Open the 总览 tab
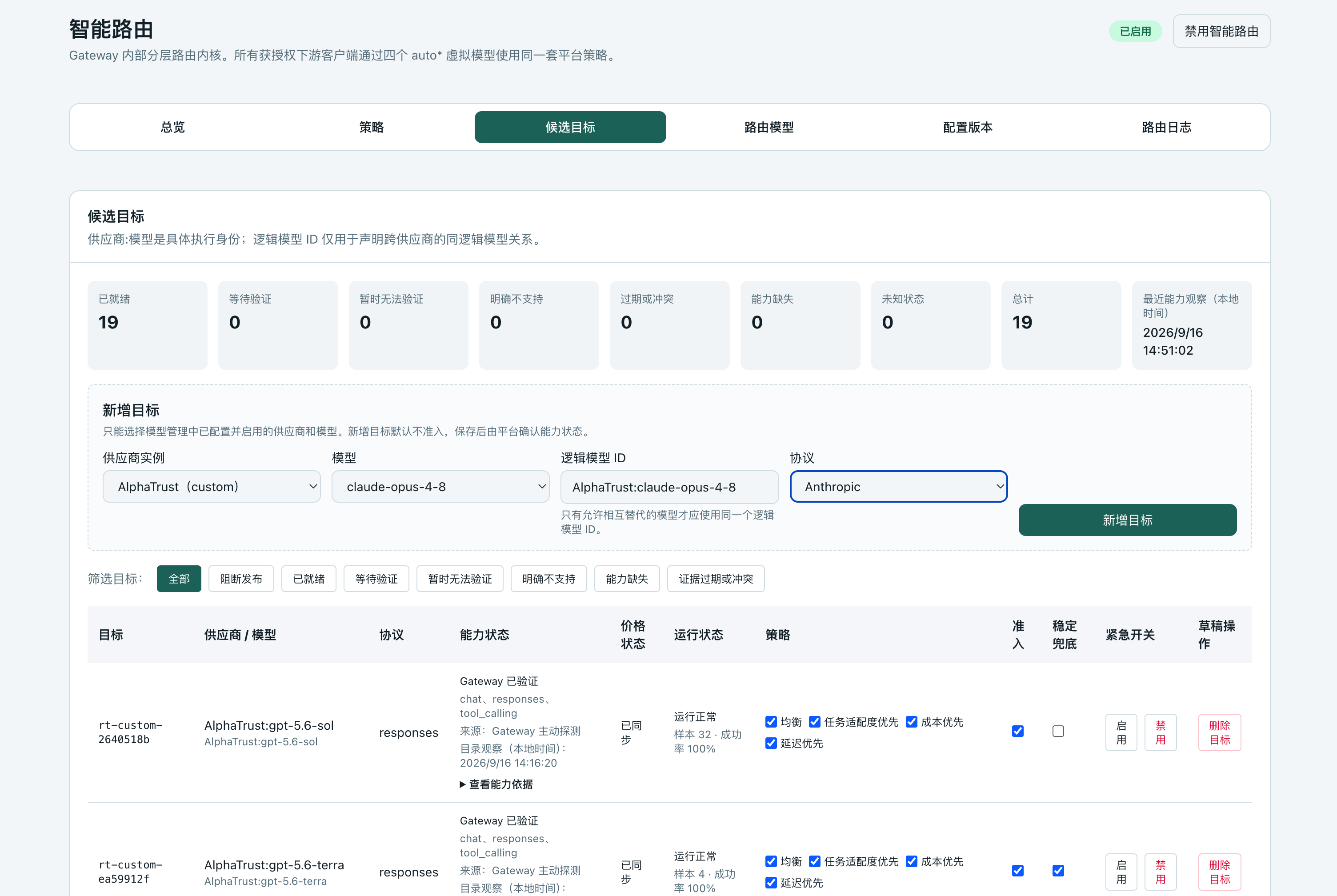This screenshot has width=1337, height=896. [172, 127]
